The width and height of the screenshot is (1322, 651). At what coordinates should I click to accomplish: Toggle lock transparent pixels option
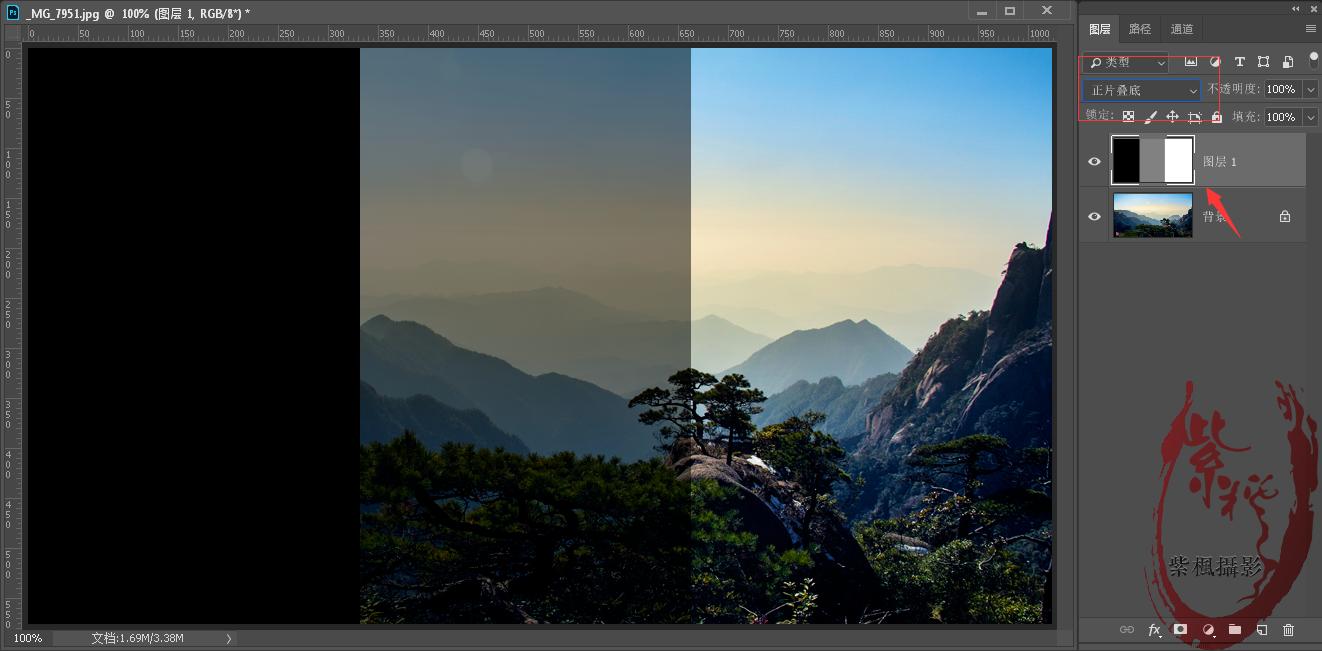click(1129, 117)
